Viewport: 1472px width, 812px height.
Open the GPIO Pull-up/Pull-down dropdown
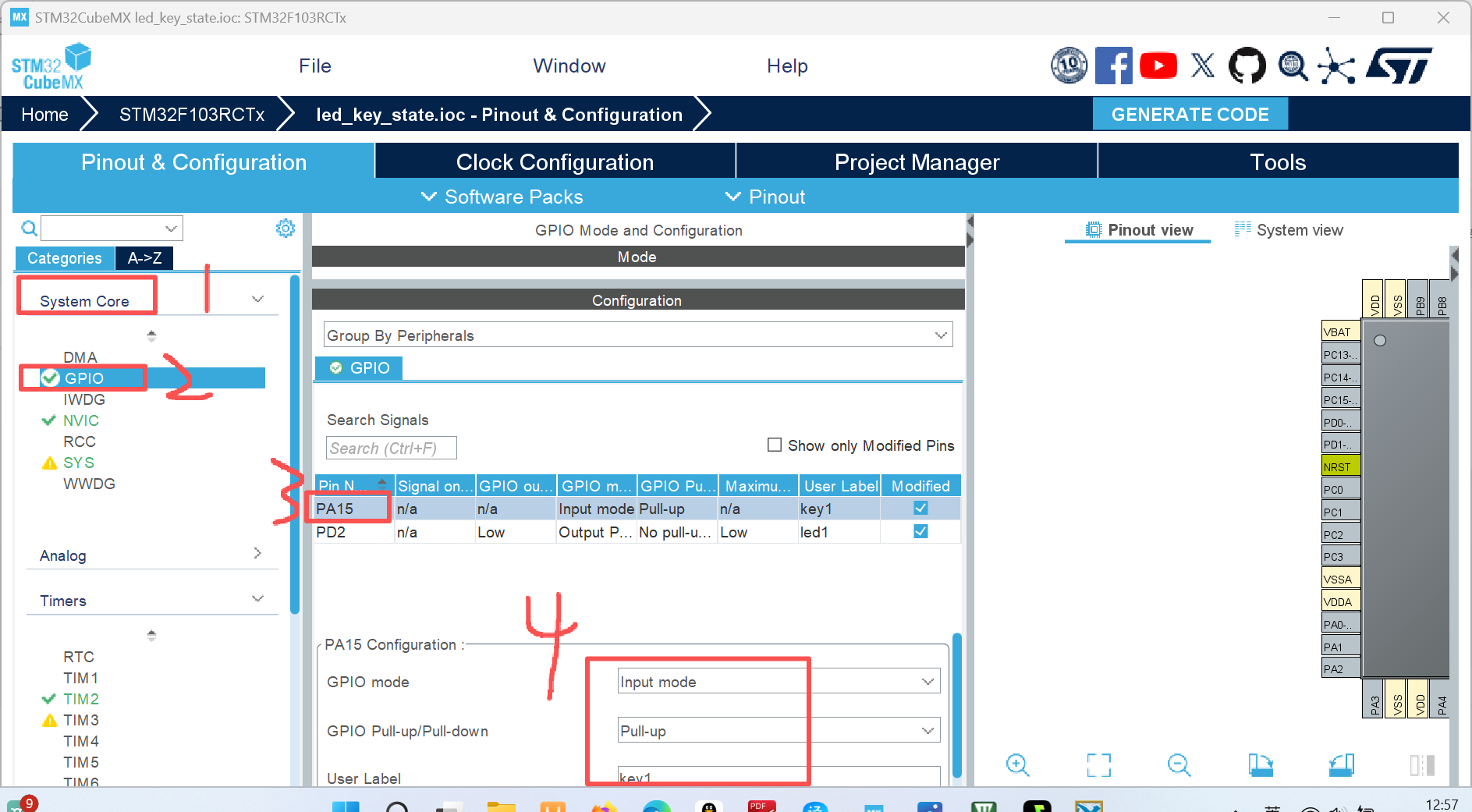[779, 730]
